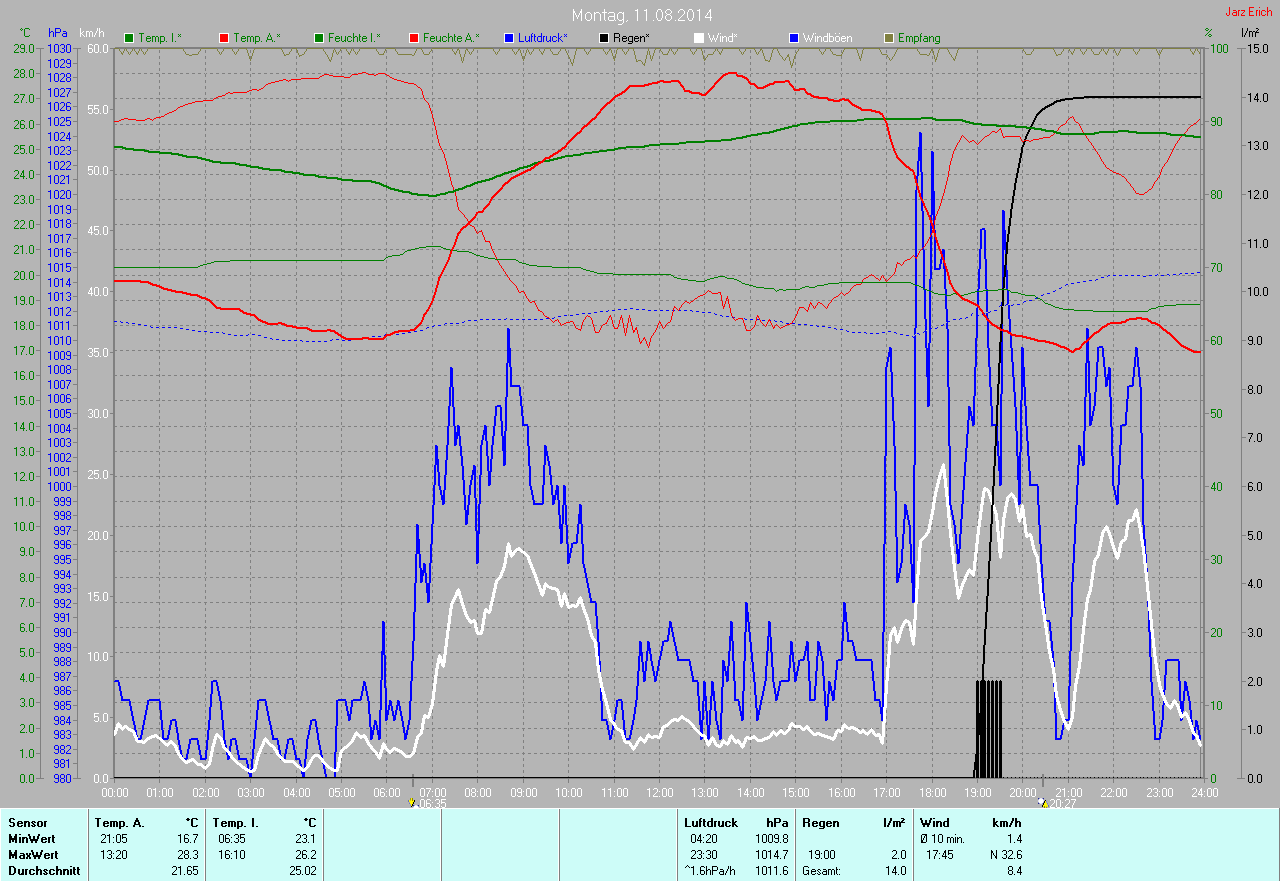Click the red Feuchte A. legend square
Viewport: 1280px width, 881px height.
(x=414, y=38)
